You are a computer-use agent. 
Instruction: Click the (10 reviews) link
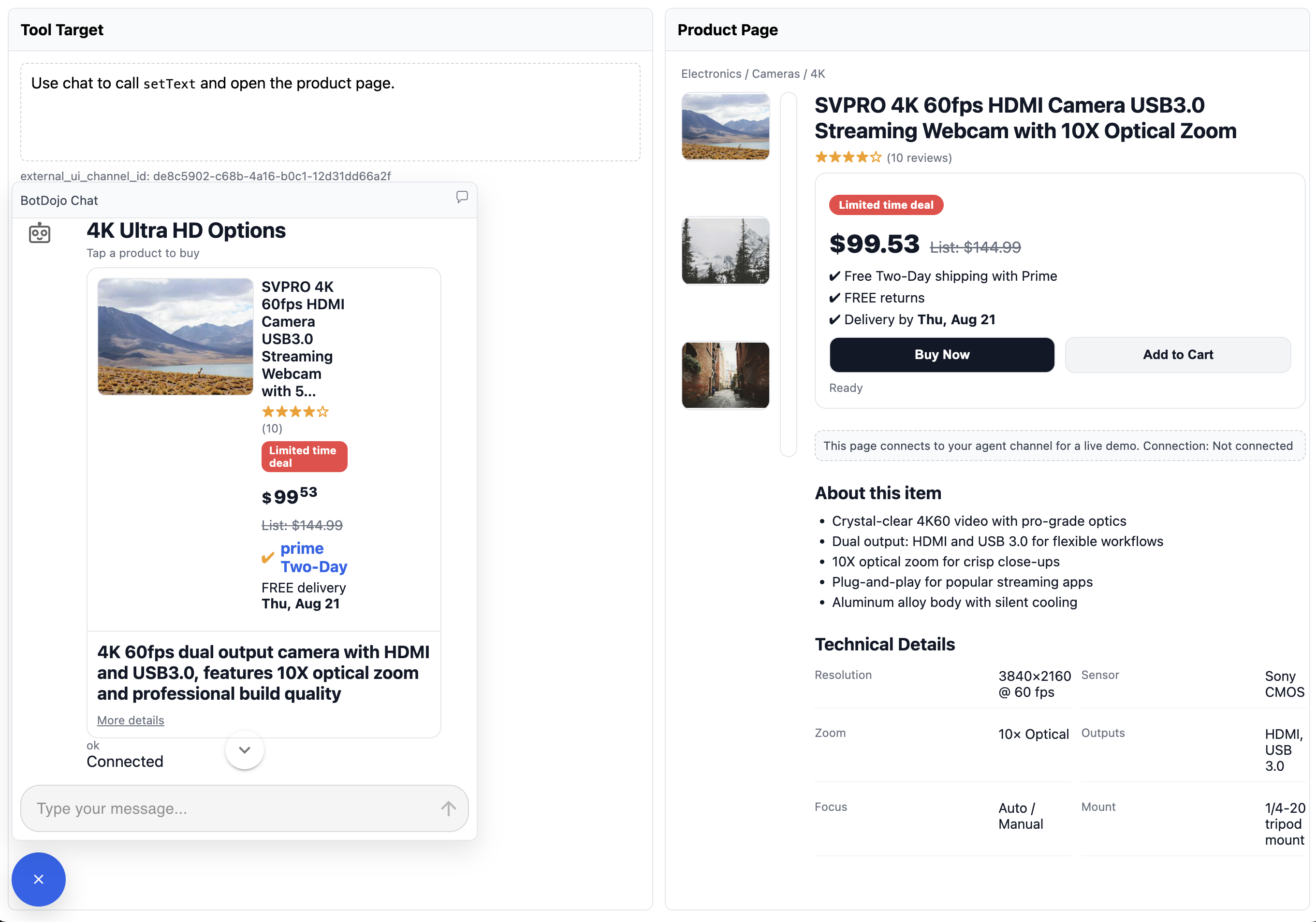point(919,158)
